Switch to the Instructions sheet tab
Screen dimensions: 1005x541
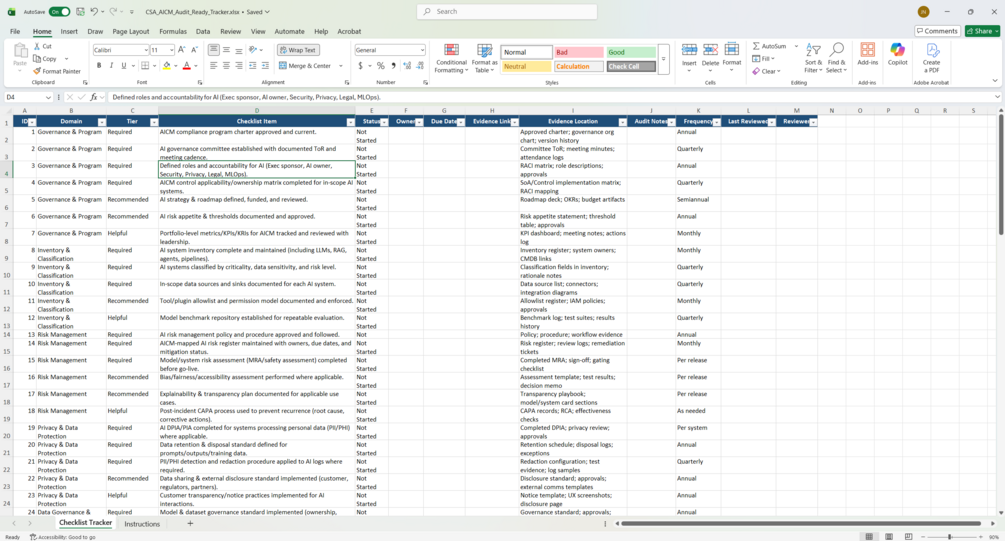(142, 524)
